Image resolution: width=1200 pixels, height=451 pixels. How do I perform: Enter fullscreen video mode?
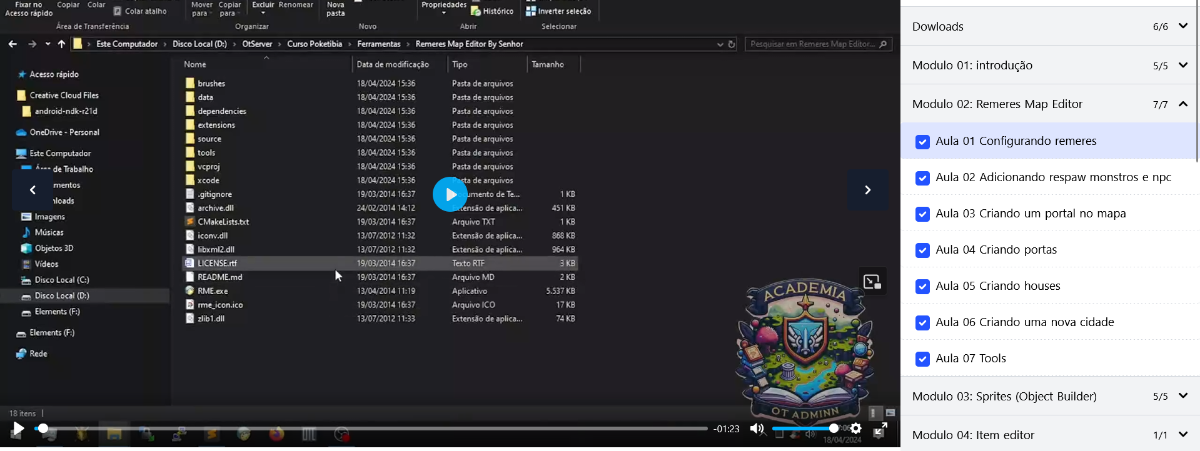click(x=880, y=429)
